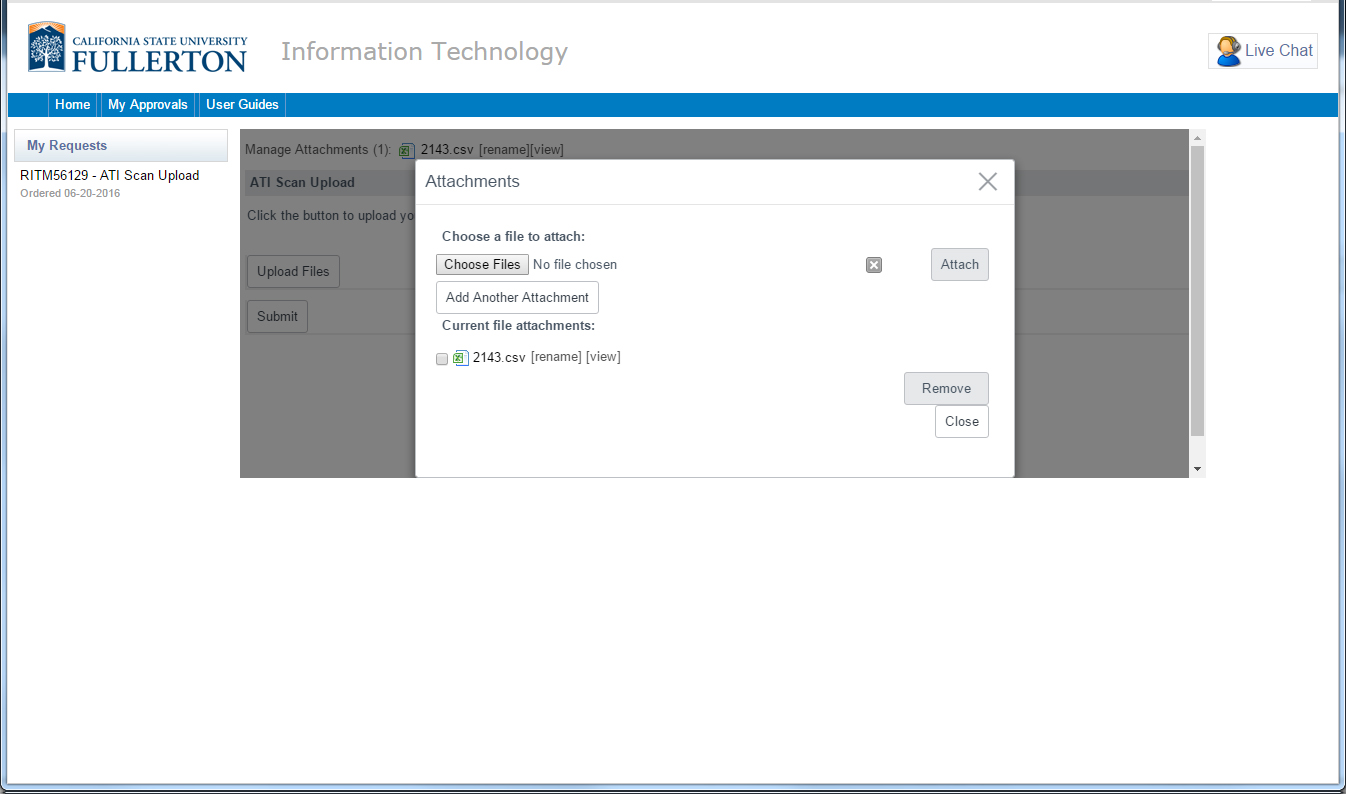
Task: Navigate to the Home menu item
Action: pyautogui.click(x=72, y=104)
